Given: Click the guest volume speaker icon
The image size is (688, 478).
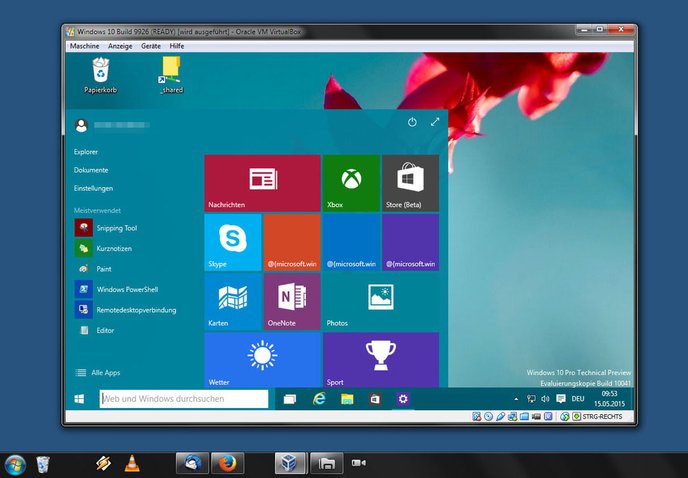Looking at the screenshot, I should [x=545, y=399].
